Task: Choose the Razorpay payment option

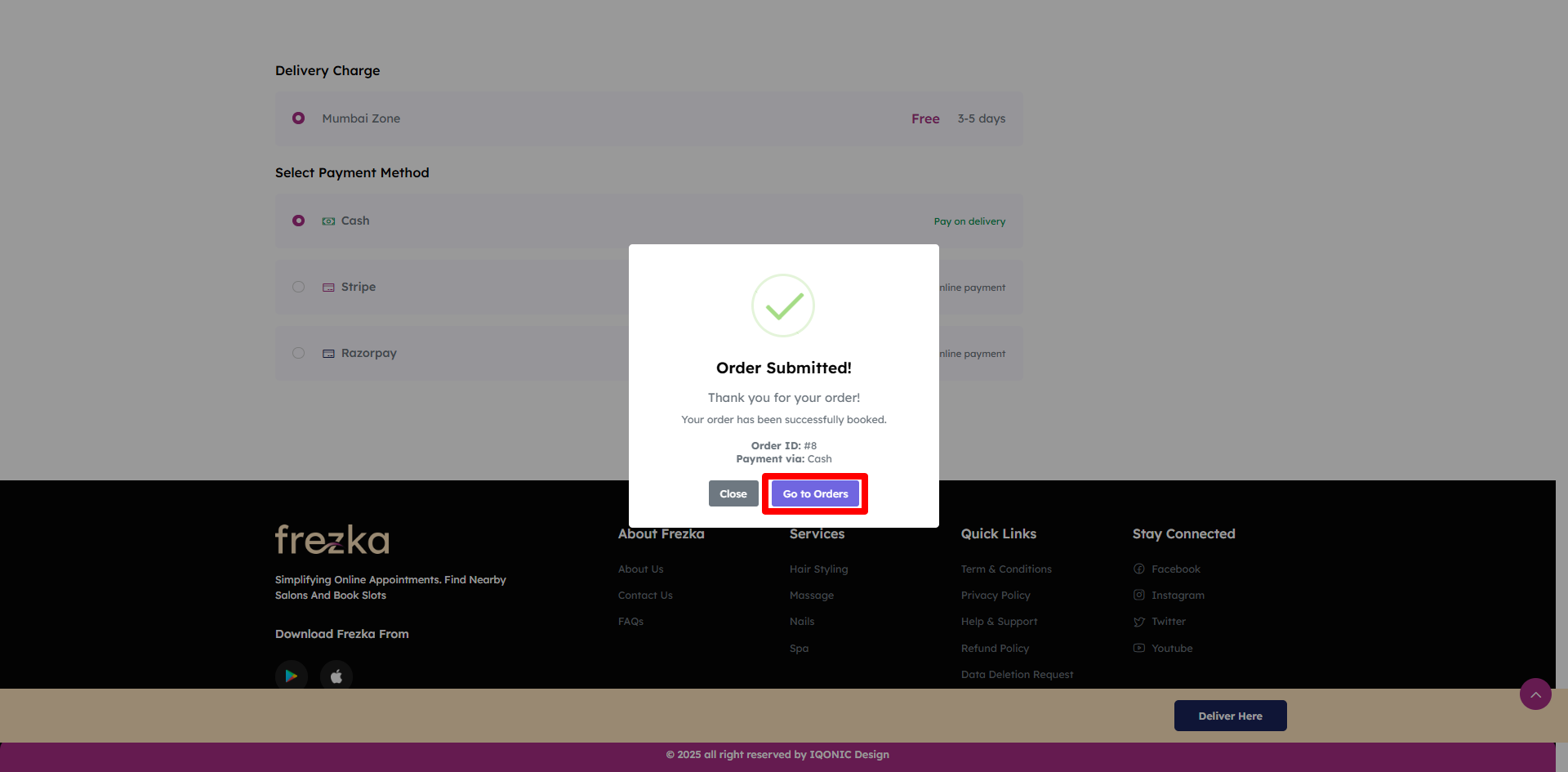Action: click(x=299, y=353)
